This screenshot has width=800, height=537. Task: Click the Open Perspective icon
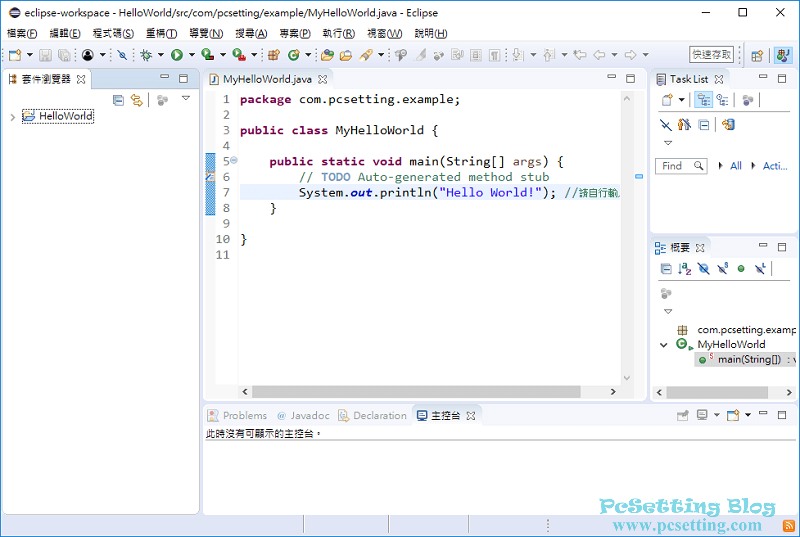(x=757, y=55)
